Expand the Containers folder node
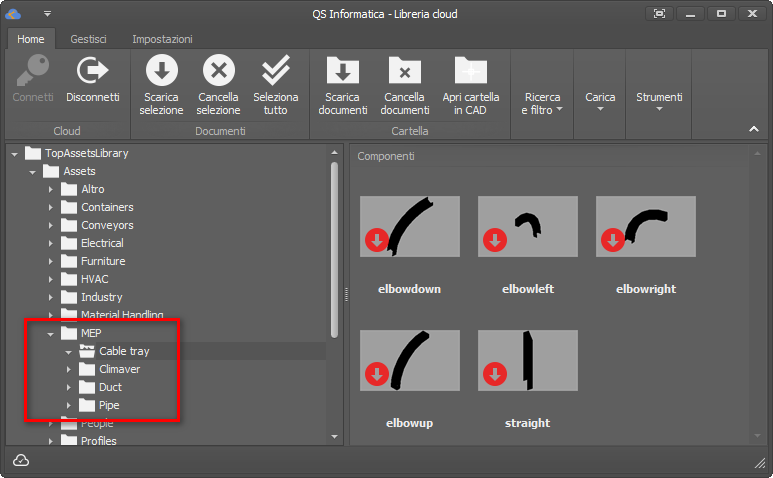The image size is (773, 478). click(50, 207)
